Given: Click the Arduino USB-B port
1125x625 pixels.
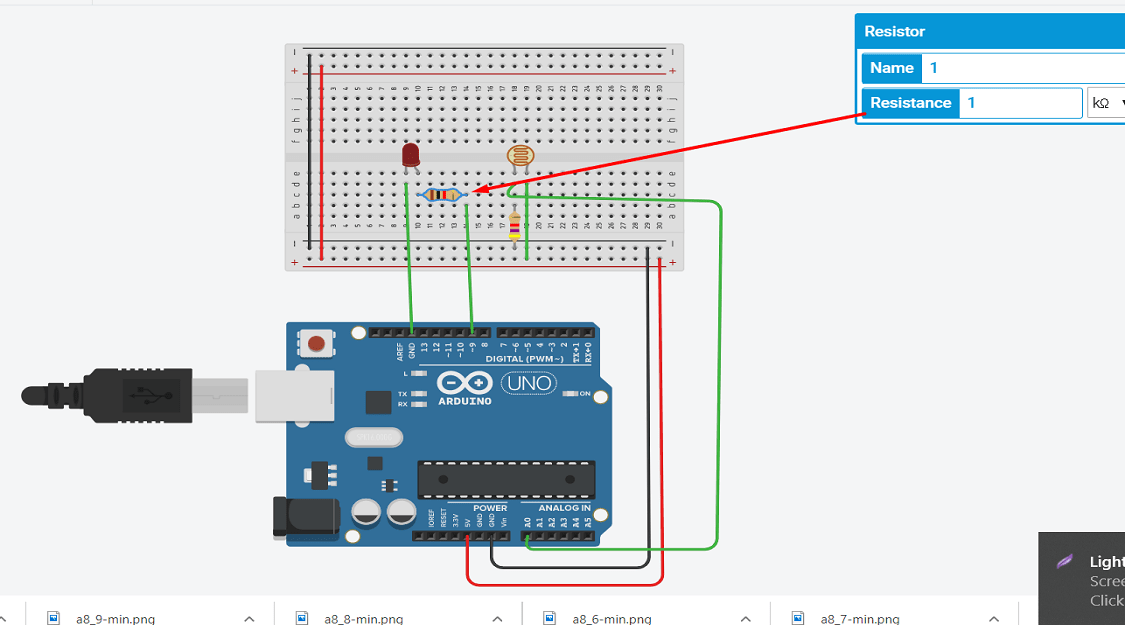Looking at the screenshot, I should (x=295, y=395).
